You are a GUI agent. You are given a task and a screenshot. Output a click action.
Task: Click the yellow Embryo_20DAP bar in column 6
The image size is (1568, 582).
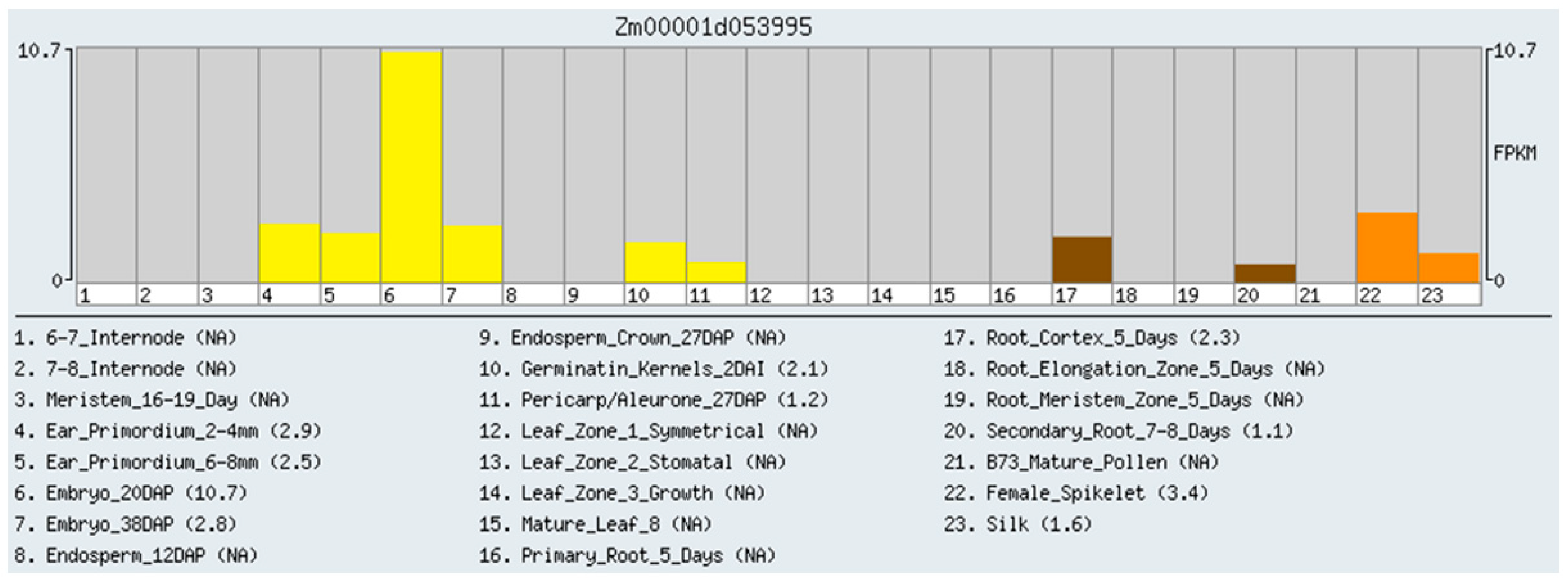coord(411,167)
